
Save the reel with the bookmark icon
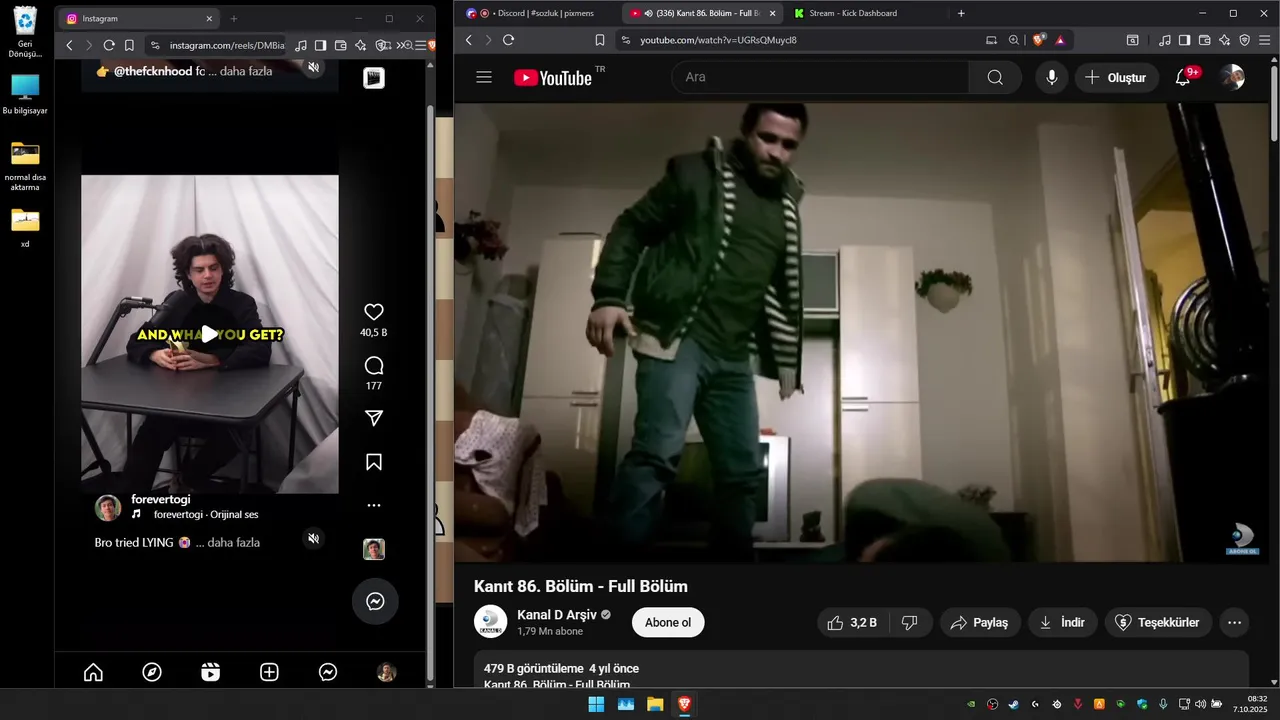point(374,462)
